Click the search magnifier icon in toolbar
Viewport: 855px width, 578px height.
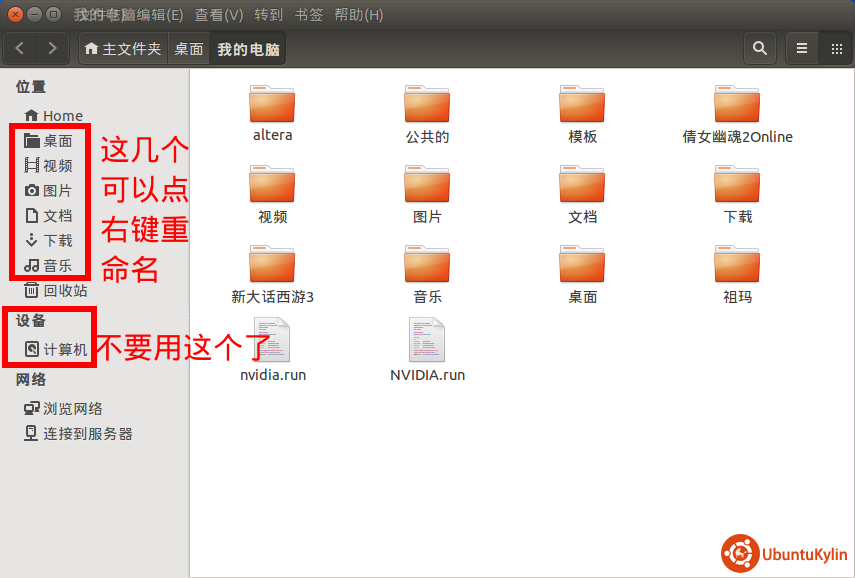[760, 48]
